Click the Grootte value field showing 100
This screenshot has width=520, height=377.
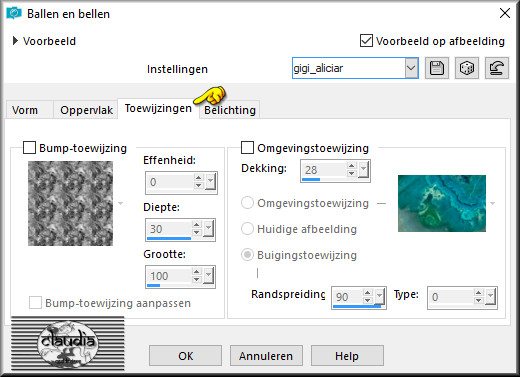[169, 276]
